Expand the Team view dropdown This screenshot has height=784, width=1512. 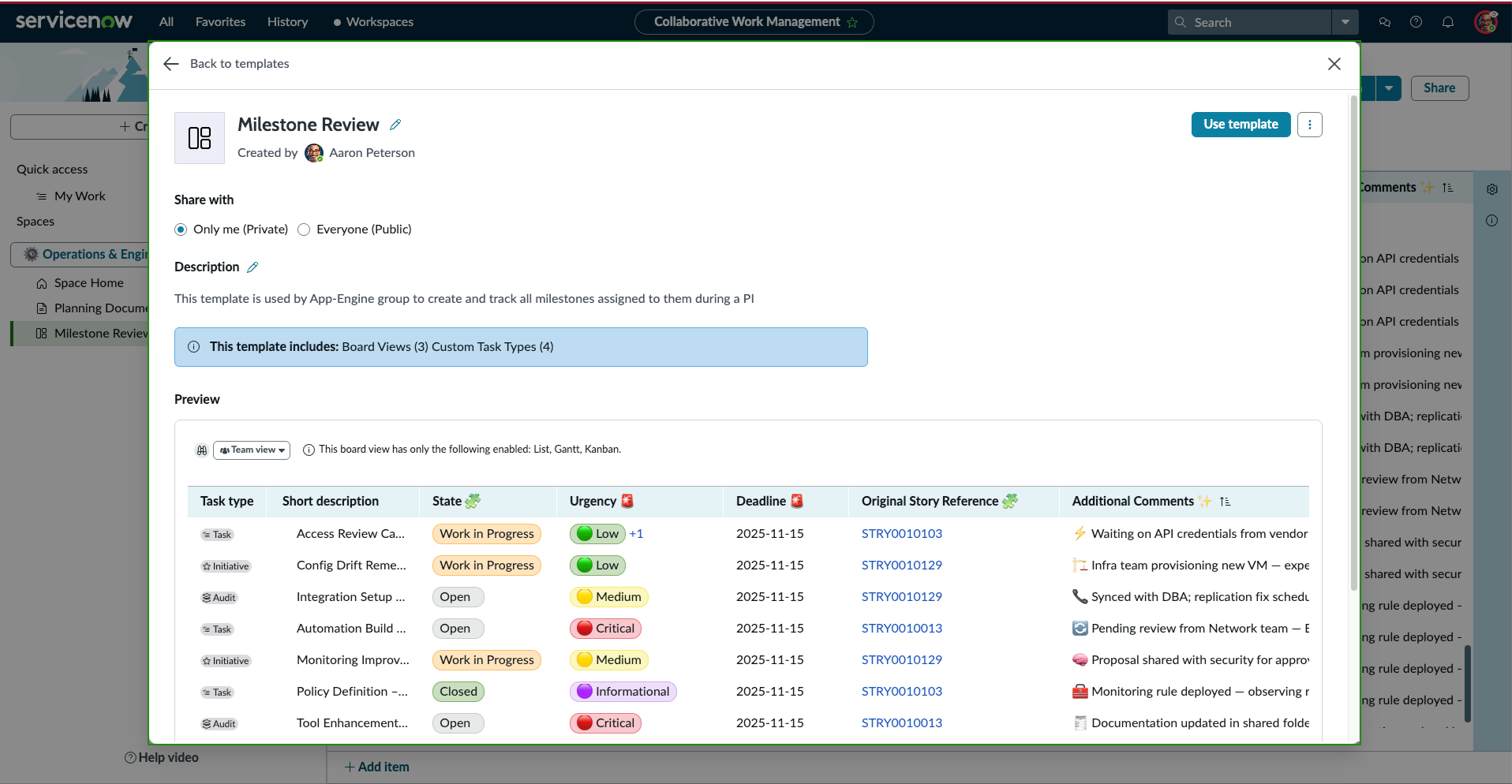pyautogui.click(x=252, y=450)
